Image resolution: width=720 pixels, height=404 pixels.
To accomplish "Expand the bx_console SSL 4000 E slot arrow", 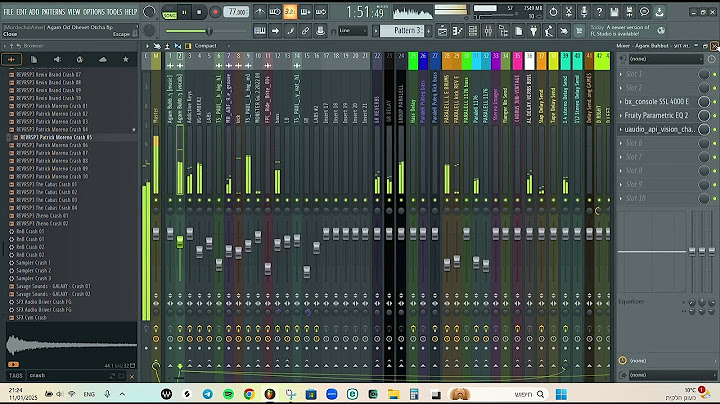I will click(621, 101).
